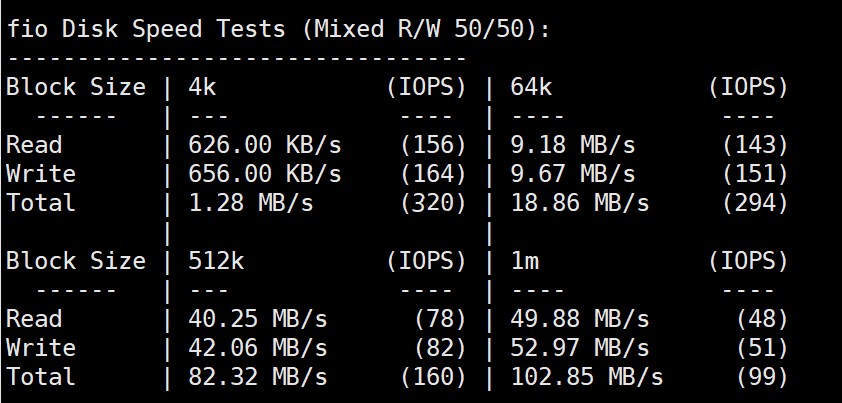The image size is (842, 403).
Task: Click the 1m total IOPS value (99)
Action: click(x=763, y=377)
